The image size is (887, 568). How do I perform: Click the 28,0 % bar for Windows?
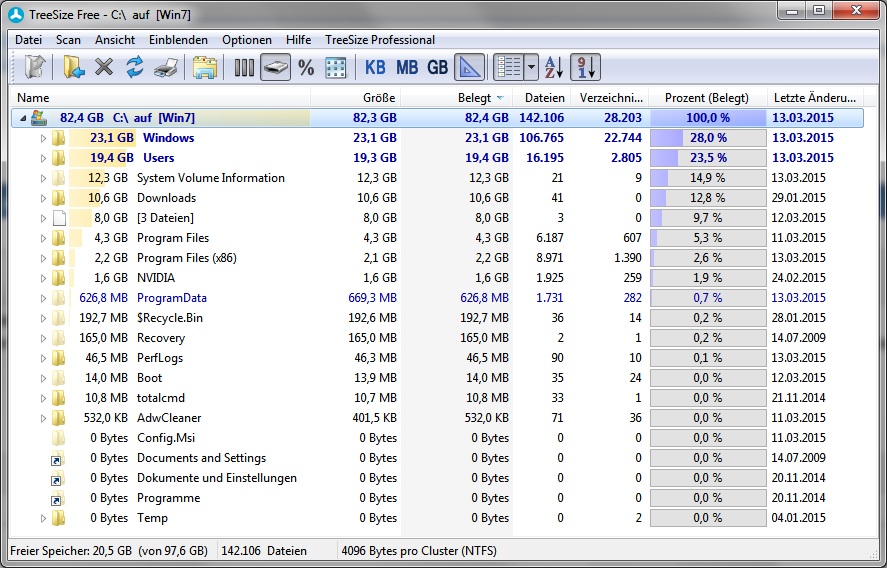[708, 138]
